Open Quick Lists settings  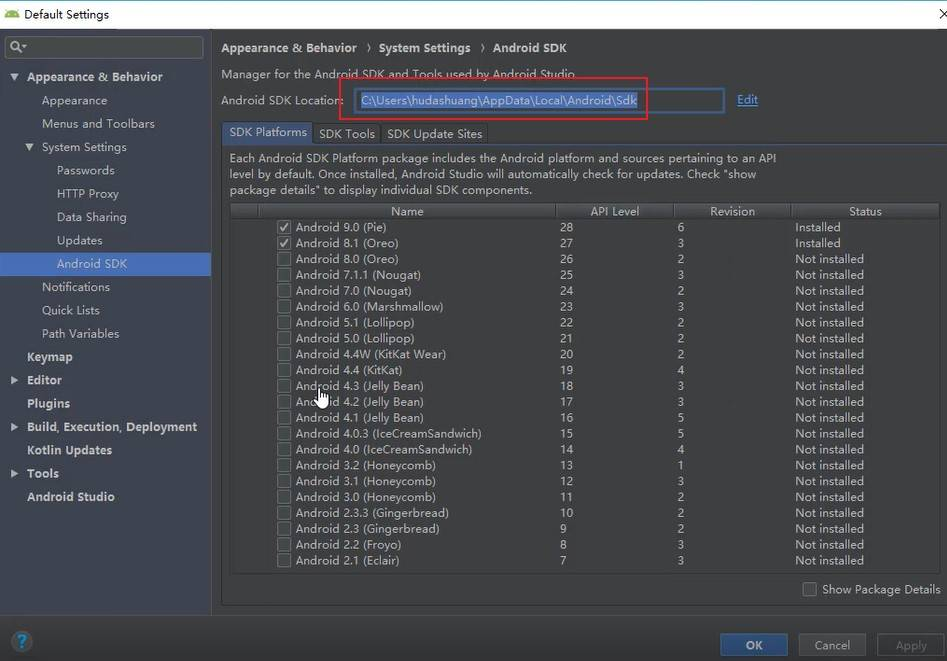(x=70, y=311)
